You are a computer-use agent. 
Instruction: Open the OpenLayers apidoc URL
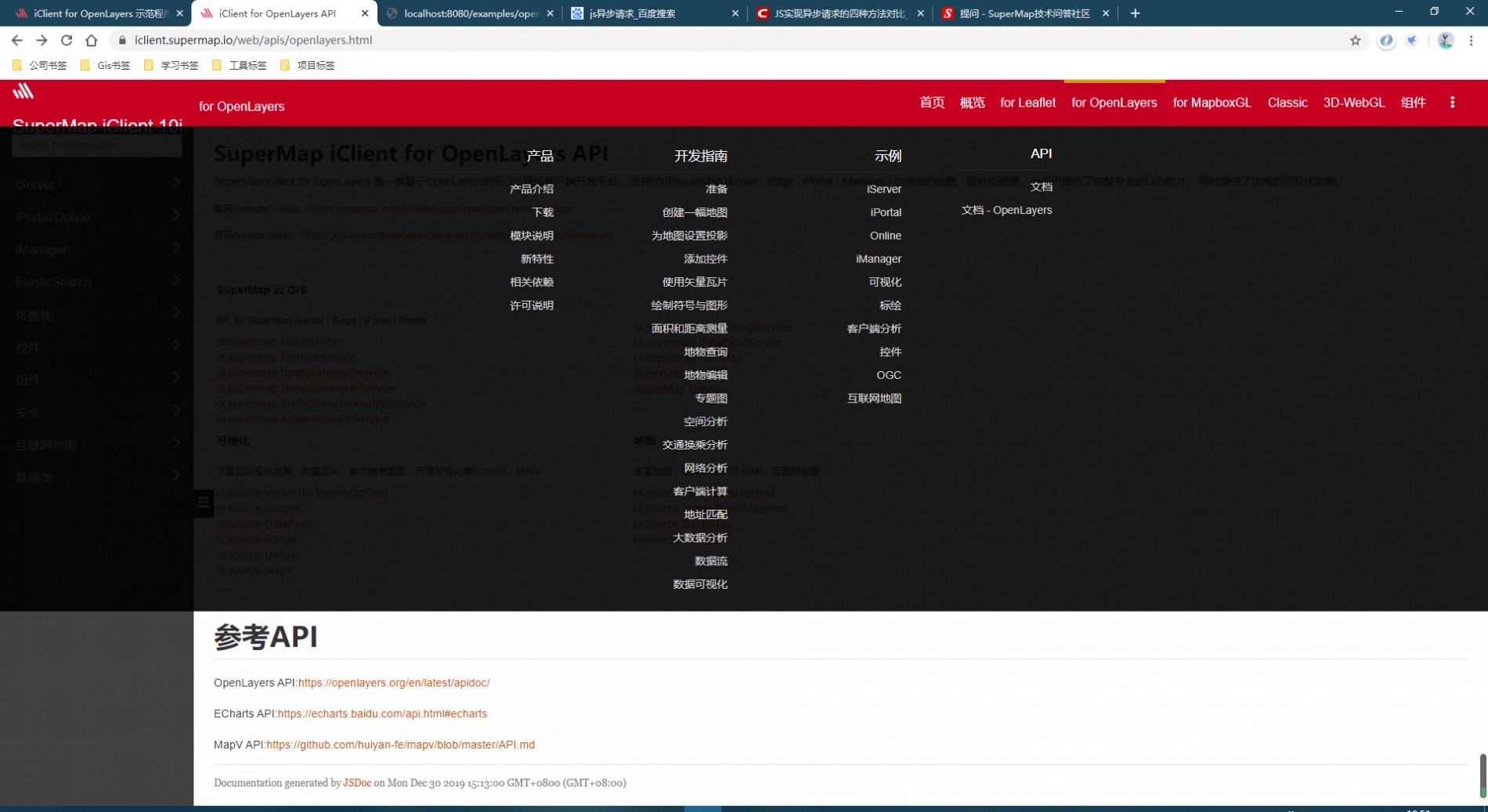coord(394,683)
